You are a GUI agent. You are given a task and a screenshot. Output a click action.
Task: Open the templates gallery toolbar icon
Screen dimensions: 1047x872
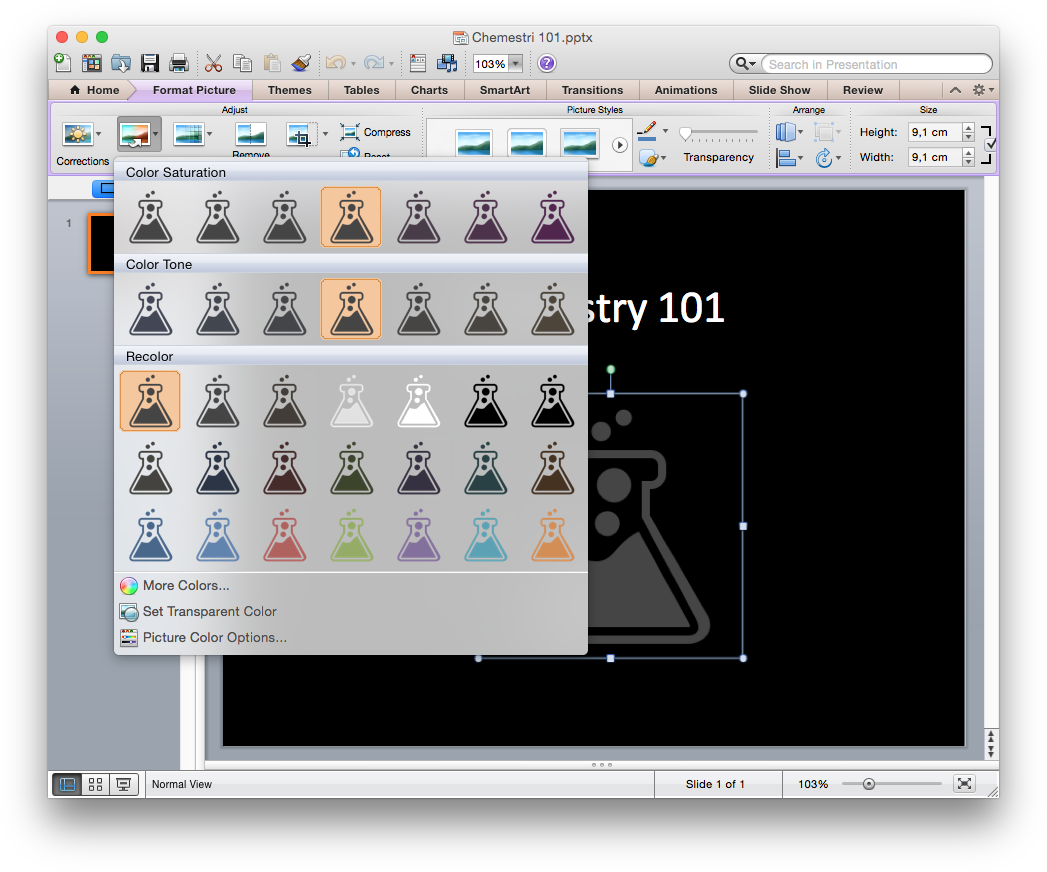point(91,63)
